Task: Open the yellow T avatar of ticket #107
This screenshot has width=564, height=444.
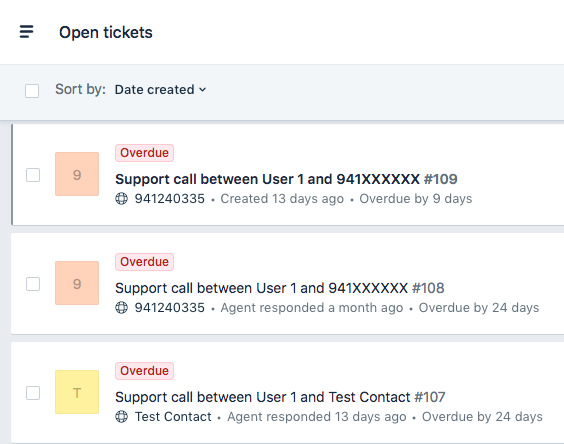Action: (77, 392)
